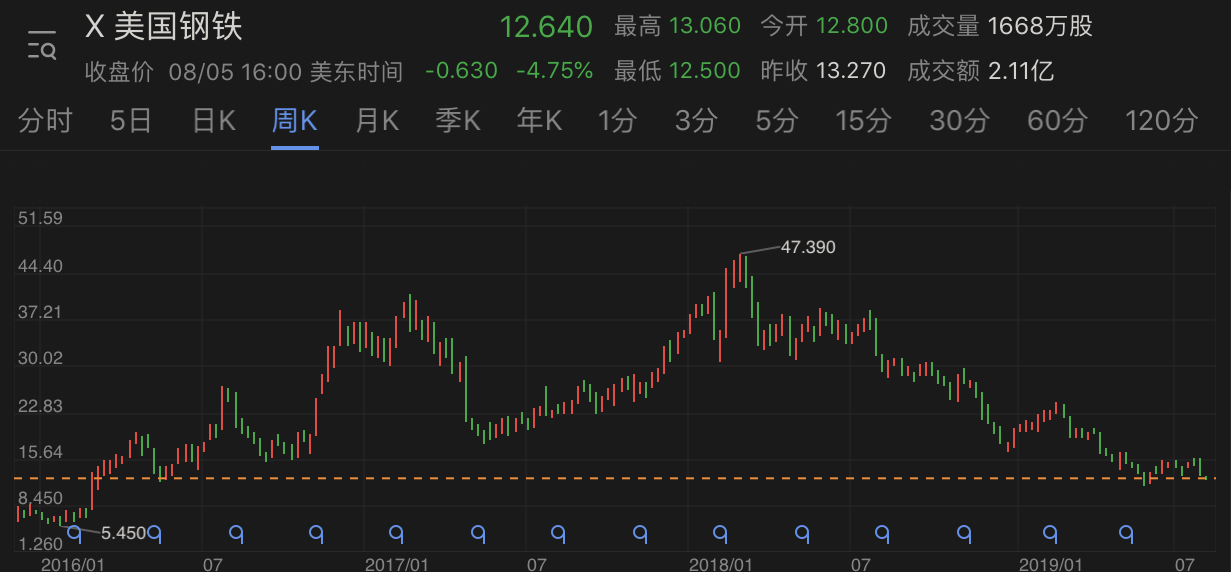
Task: Select the 周K weekly candlestick tab
Action: point(295,122)
